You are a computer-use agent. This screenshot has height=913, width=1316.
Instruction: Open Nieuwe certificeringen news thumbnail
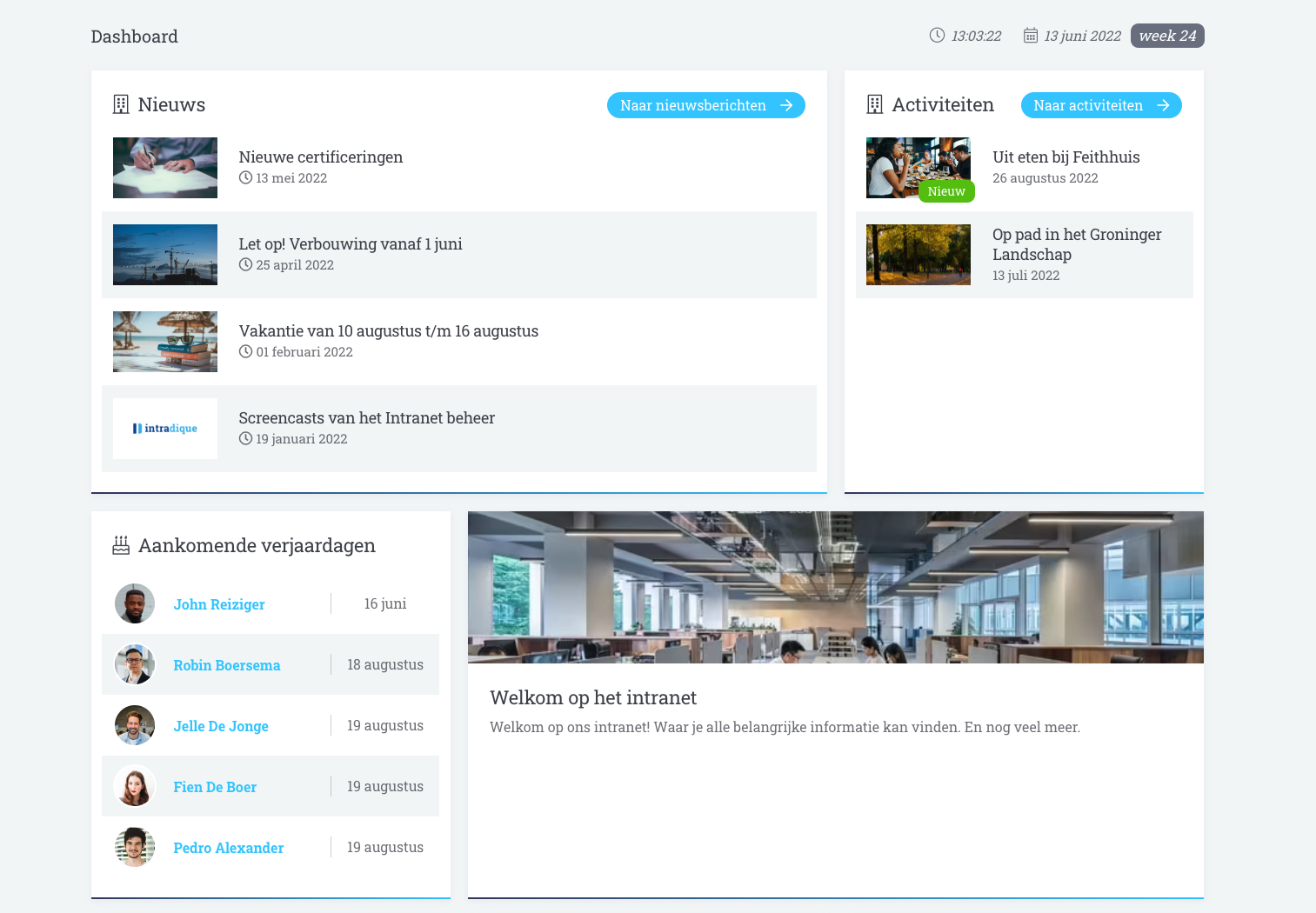165,168
